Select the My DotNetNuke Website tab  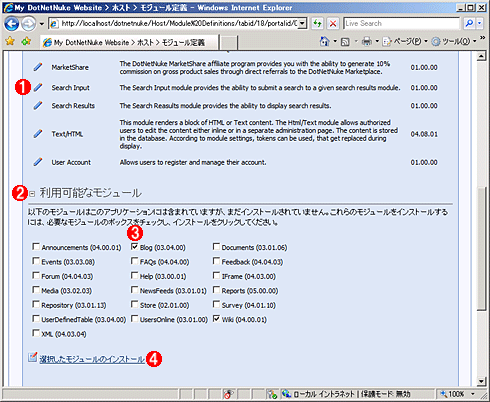[x=129, y=42]
